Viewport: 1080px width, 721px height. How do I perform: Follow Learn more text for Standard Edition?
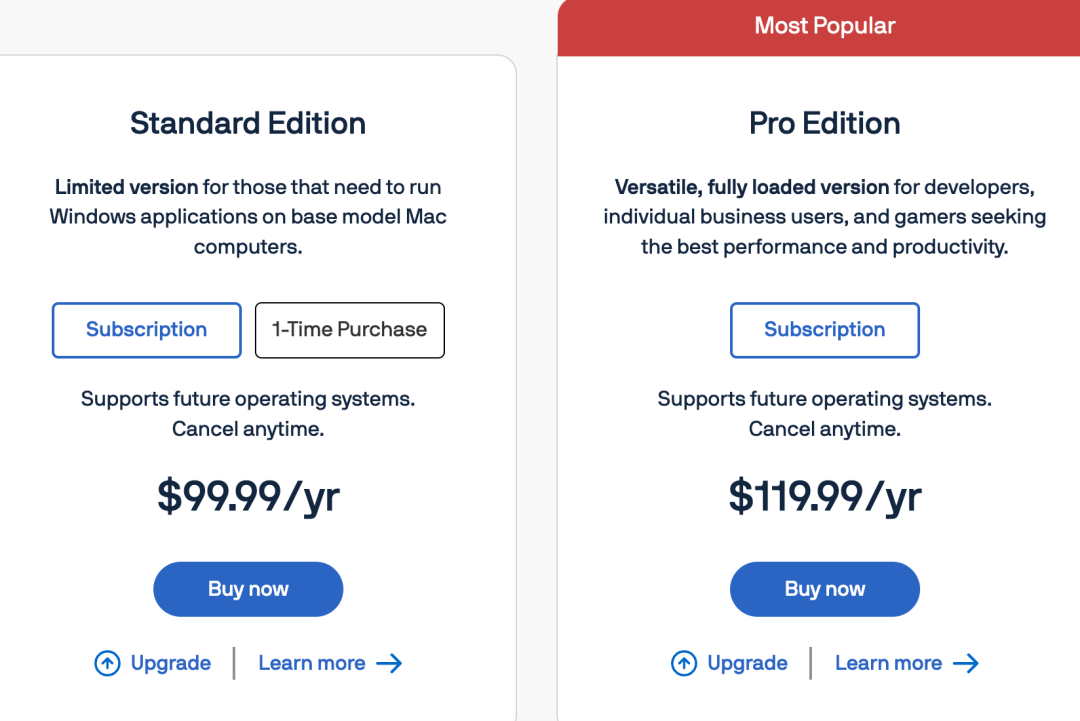312,663
